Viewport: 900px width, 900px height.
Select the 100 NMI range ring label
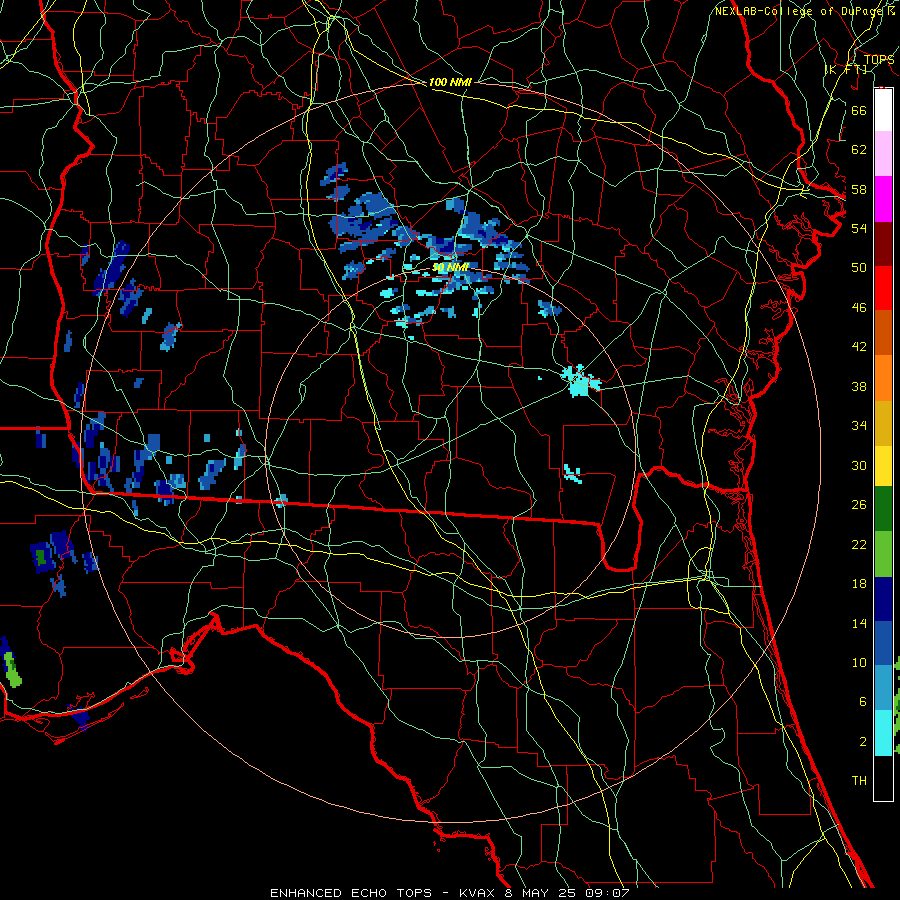click(x=450, y=82)
